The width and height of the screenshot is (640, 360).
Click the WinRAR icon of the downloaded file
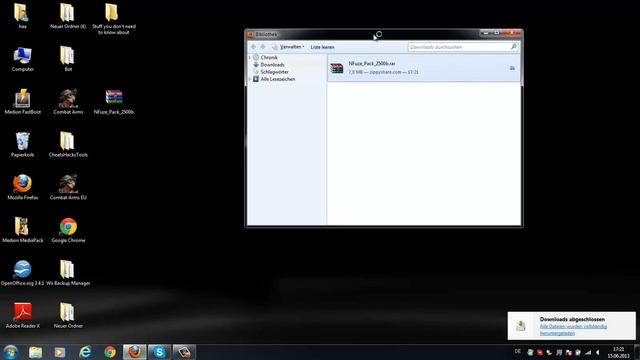337,68
